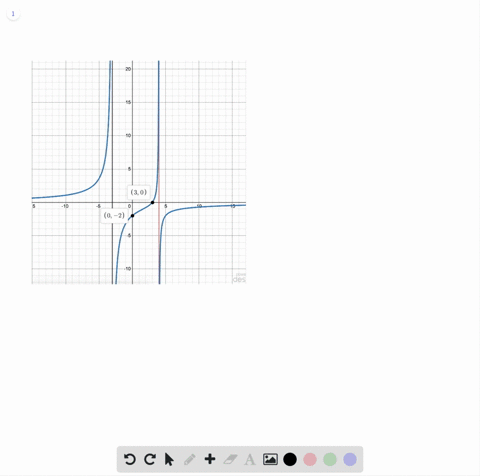Pick the green color swatch
The width and height of the screenshot is (480, 476).
pos(330,459)
